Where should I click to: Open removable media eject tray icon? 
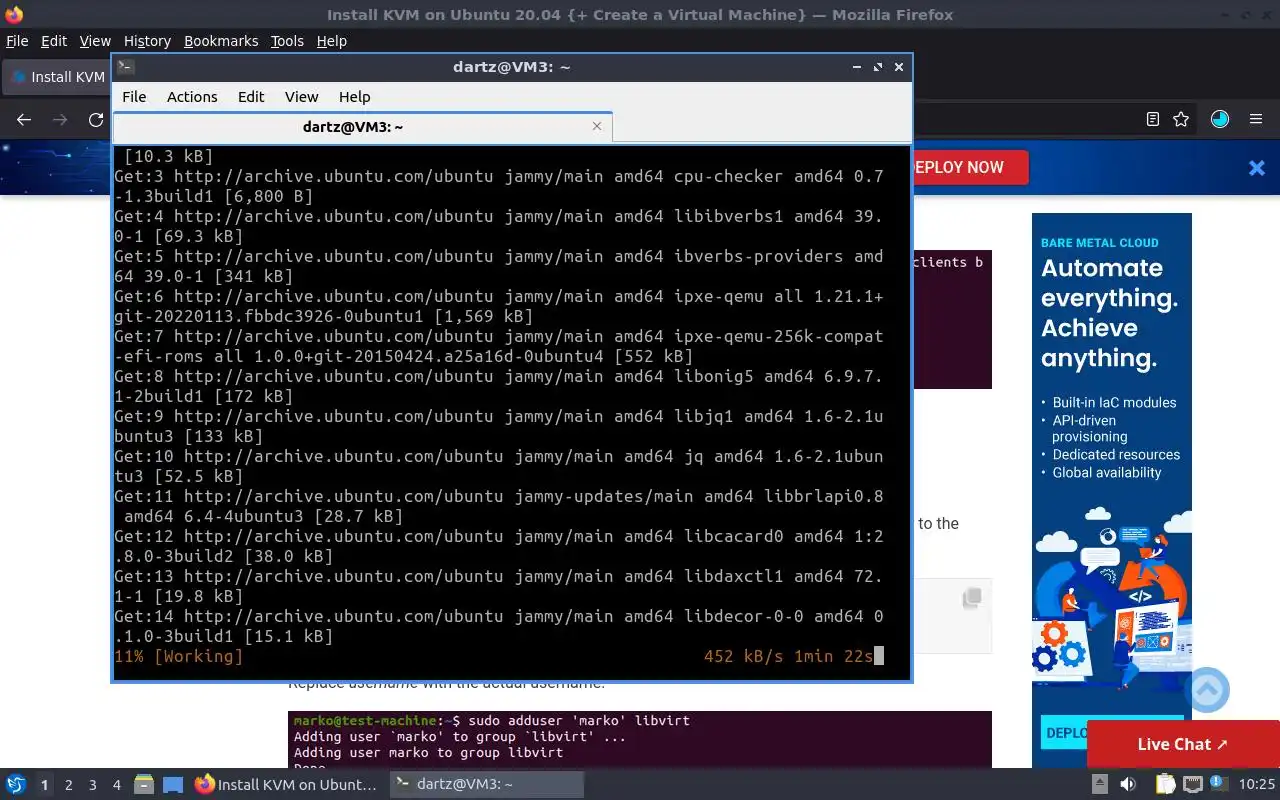(1099, 785)
